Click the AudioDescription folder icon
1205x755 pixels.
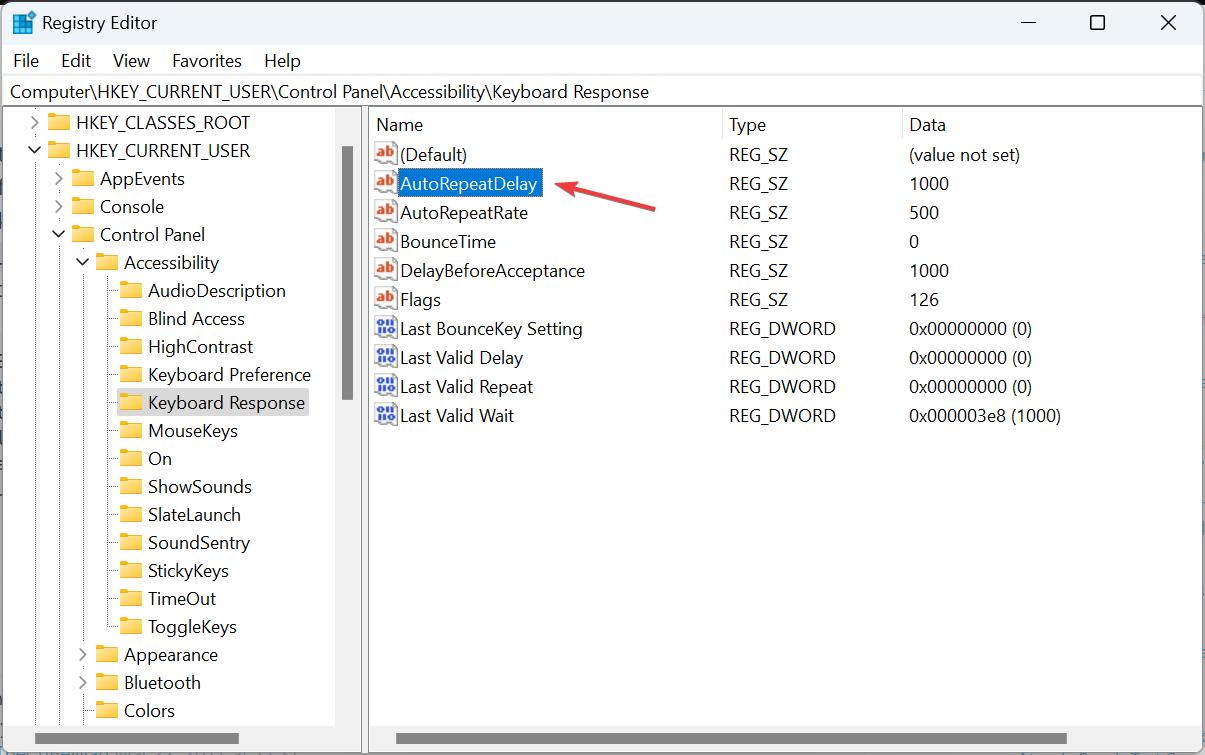[131, 291]
